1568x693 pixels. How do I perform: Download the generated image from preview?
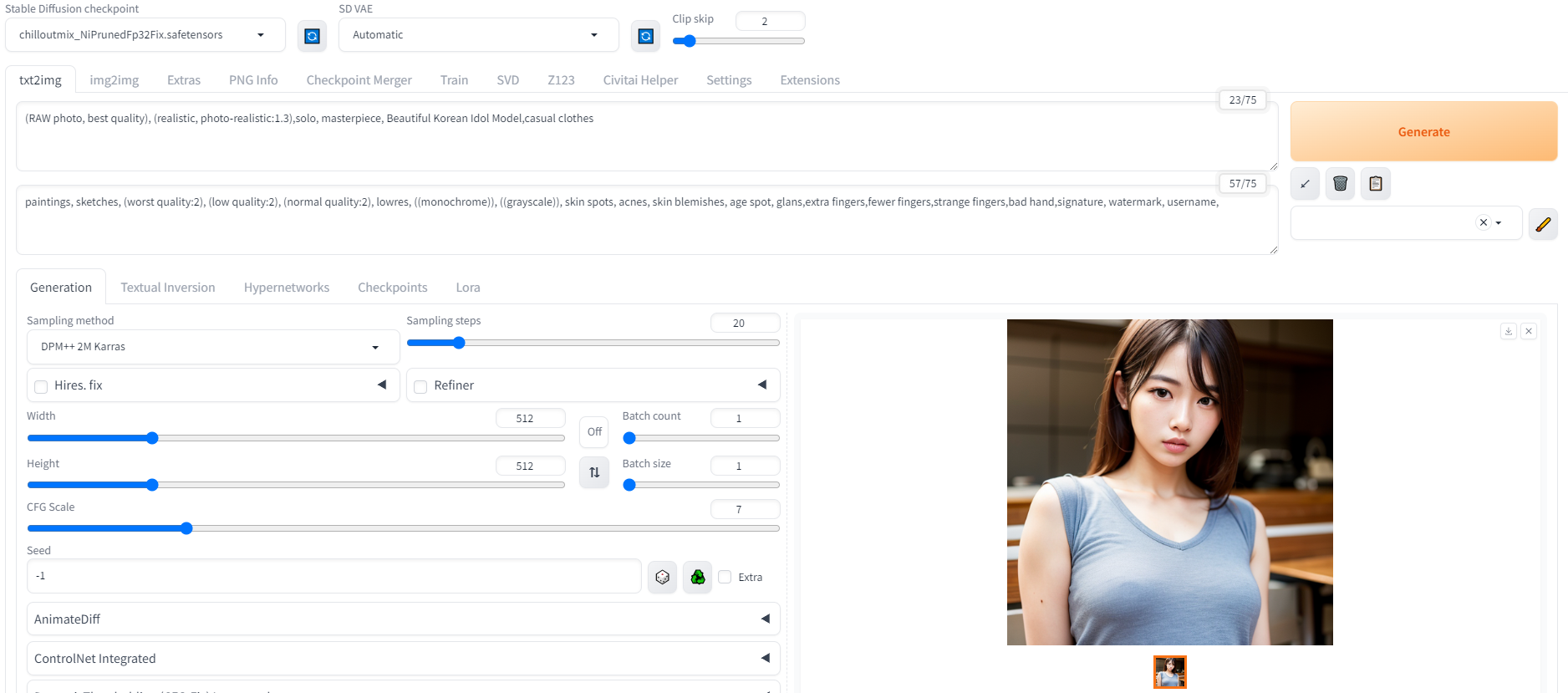pyautogui.click(x=1509, y=331)
